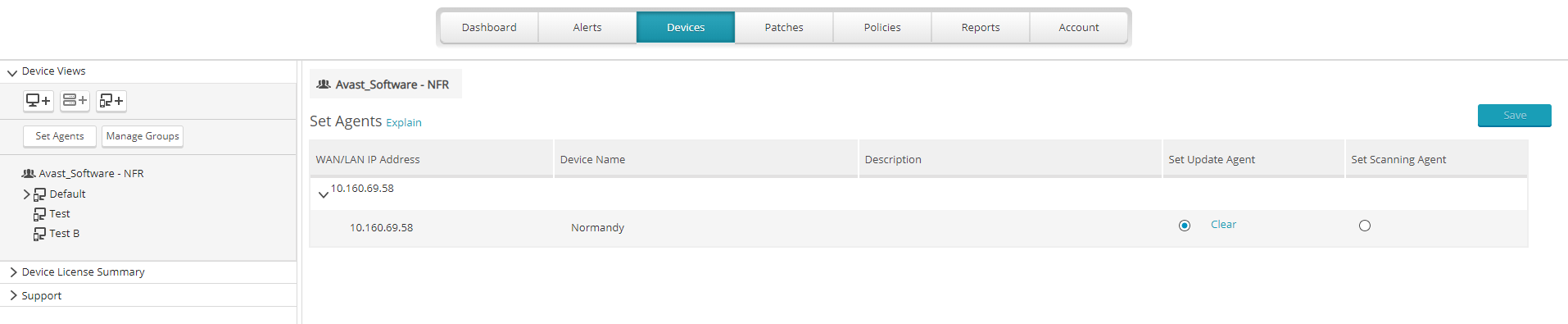The image size is (1568, 324).
Task: Select the Default group label
Action: 67,194
